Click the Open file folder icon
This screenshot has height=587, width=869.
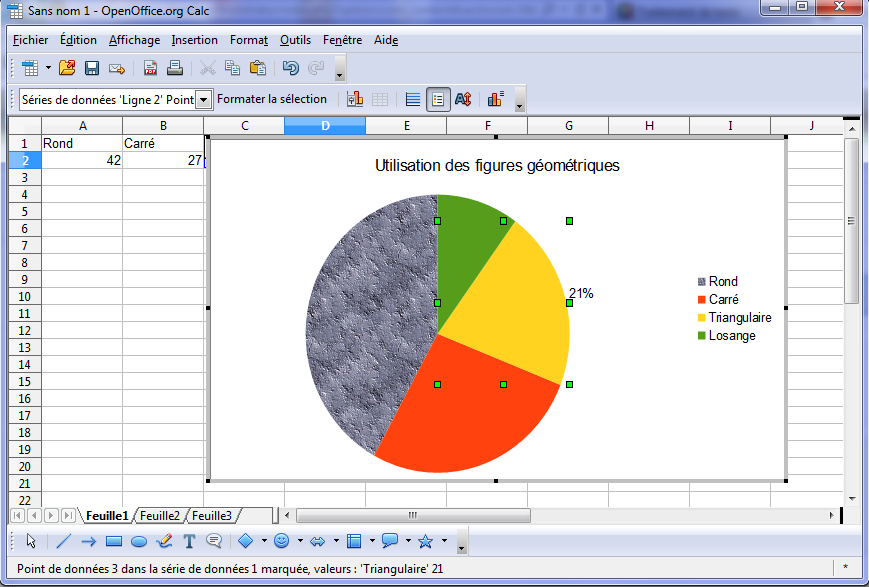pos(67,68)
